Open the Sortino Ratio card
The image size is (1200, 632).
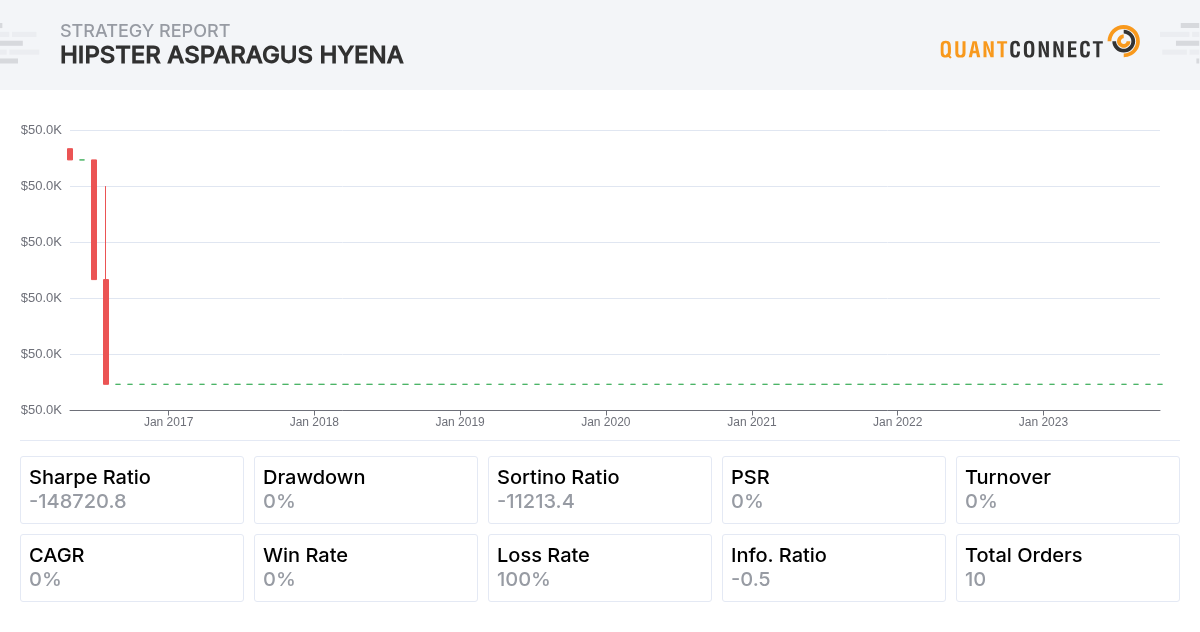[x=600, y=490]
